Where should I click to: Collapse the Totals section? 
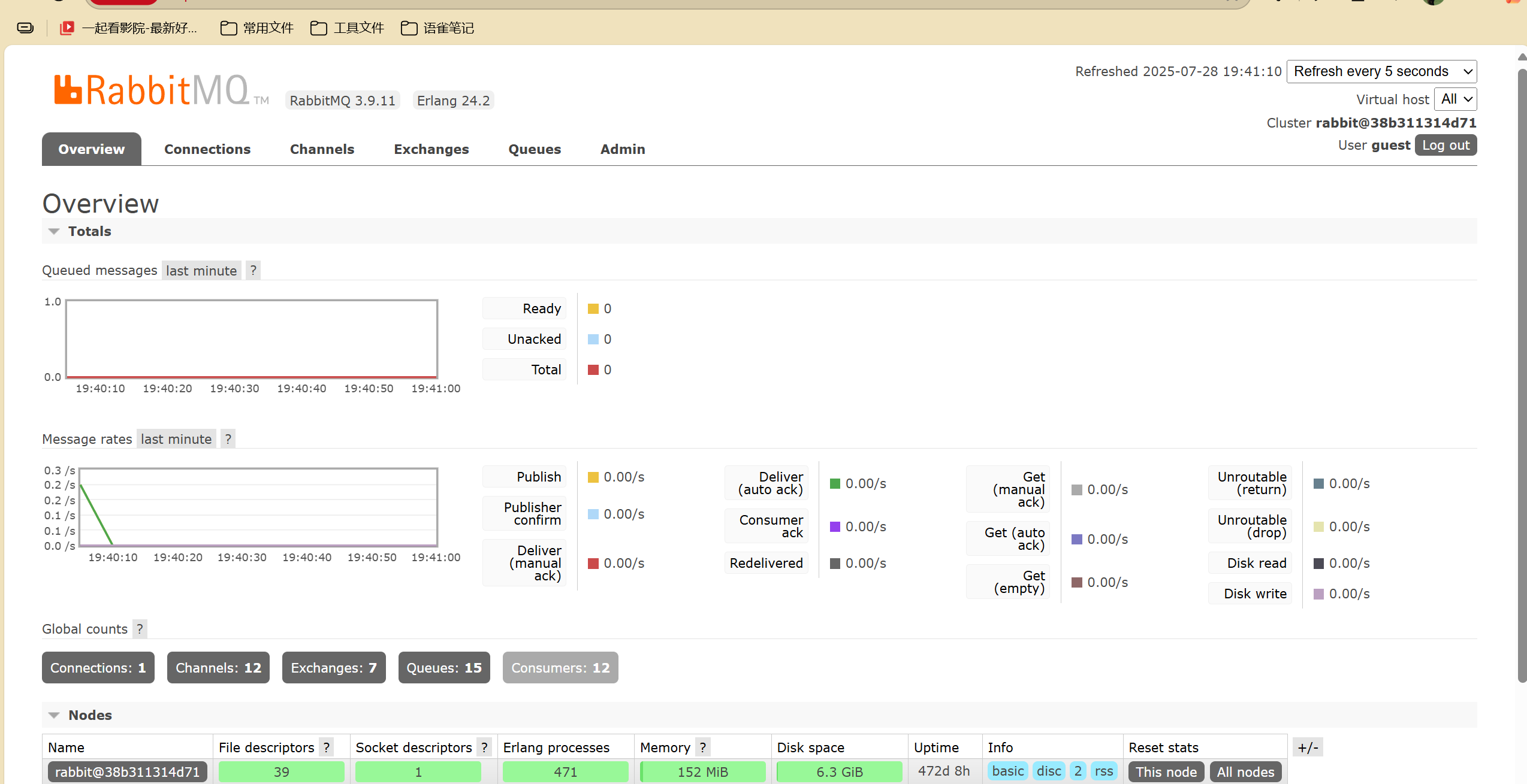[89, 231]
